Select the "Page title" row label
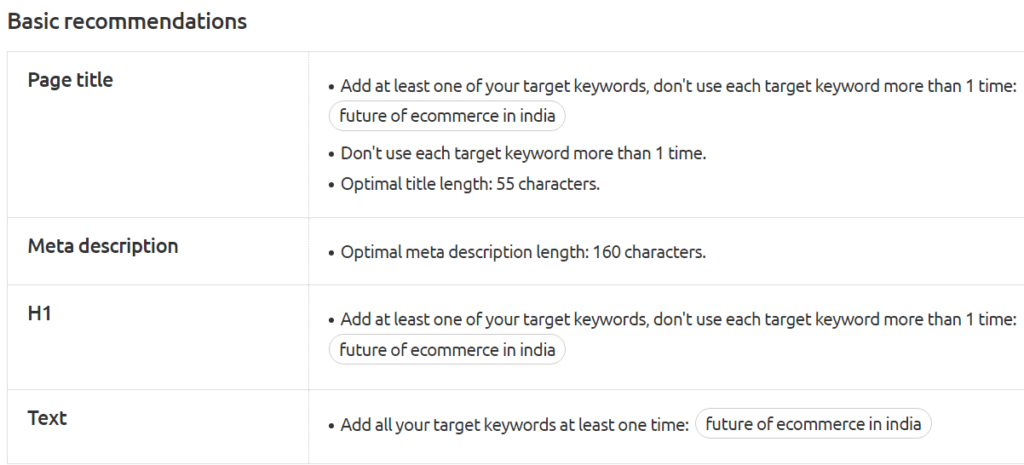The width and height of the screenshot is (1024, 465). click(x=70, y=80)
